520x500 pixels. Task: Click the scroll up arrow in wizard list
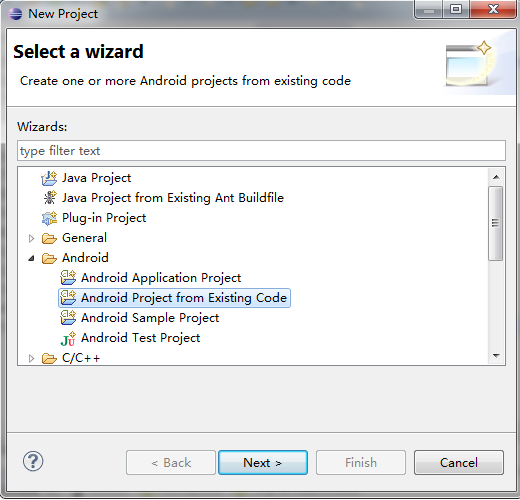[x=496, y=177]
